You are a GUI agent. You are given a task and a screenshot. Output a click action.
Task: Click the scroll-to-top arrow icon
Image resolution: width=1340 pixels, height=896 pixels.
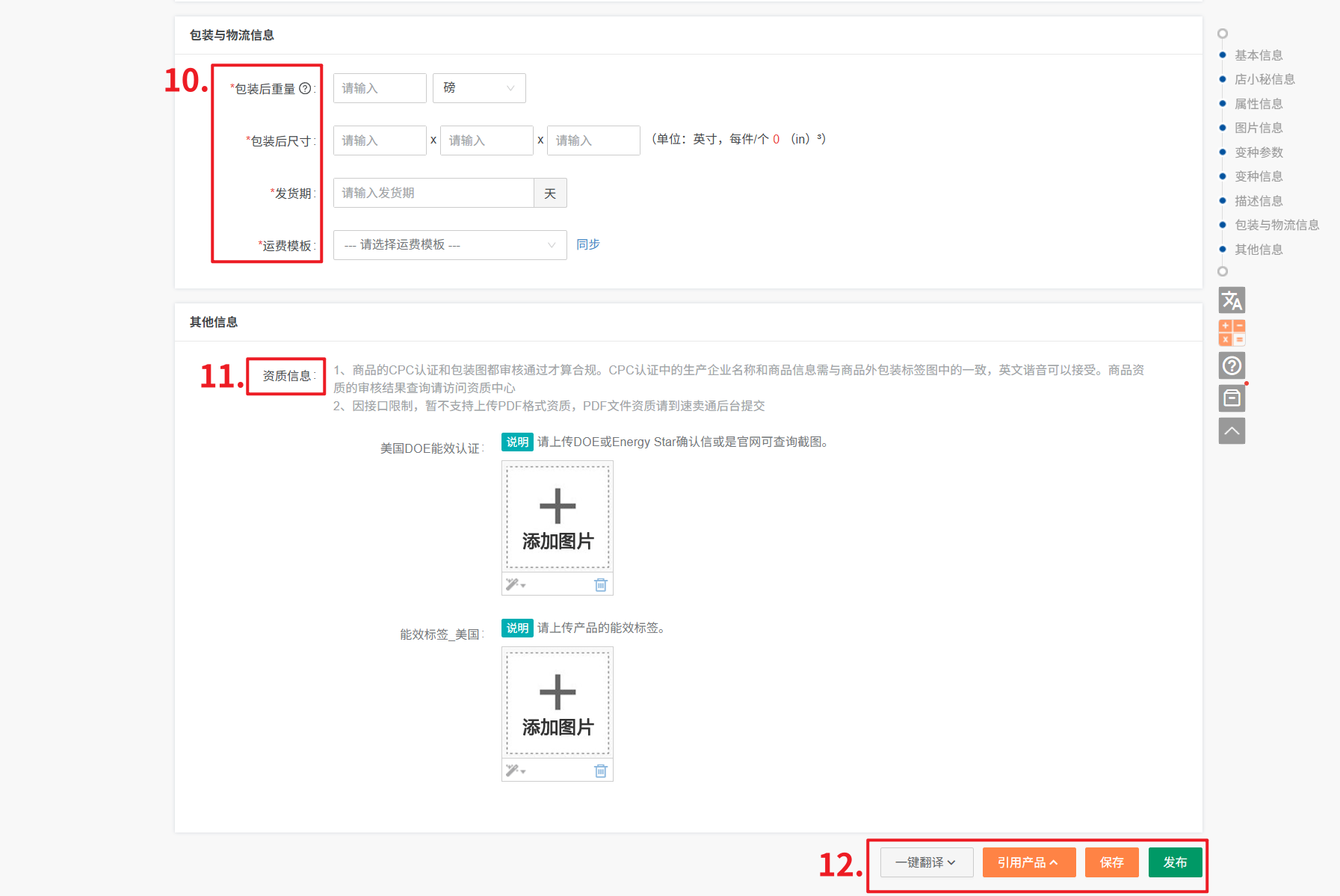(1232, 431)
